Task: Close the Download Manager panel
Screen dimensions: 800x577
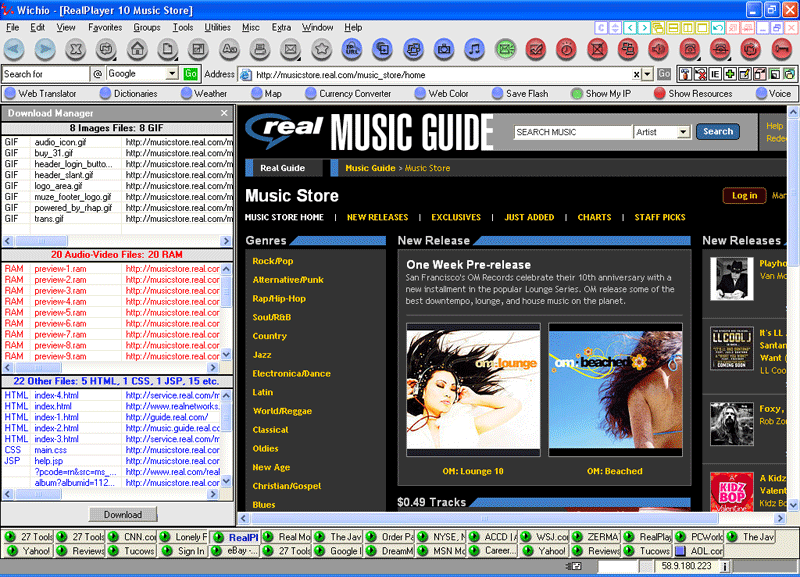Action: click(224, 113)
